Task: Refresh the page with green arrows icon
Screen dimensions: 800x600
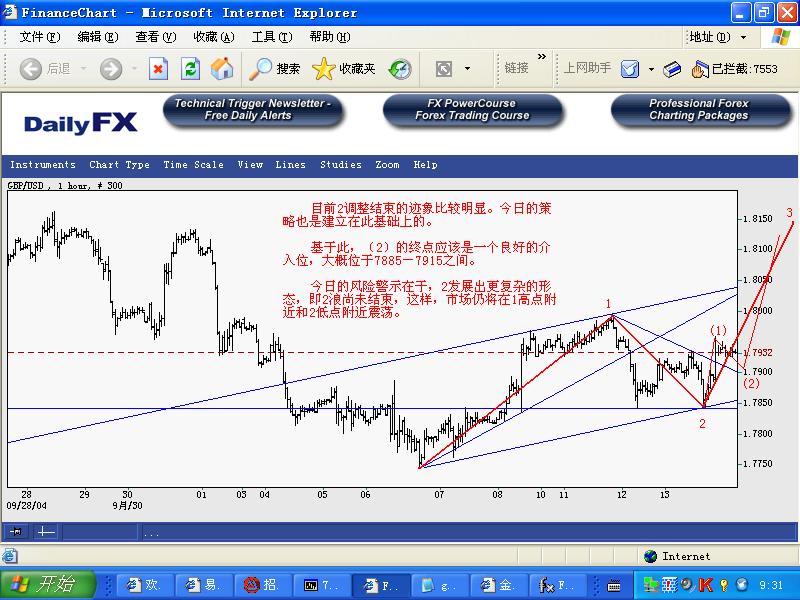Action: tap(190, 69)
